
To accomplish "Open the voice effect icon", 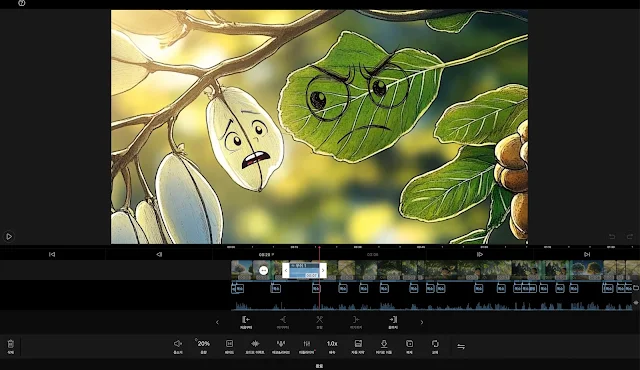I will [x=281, y=346].
